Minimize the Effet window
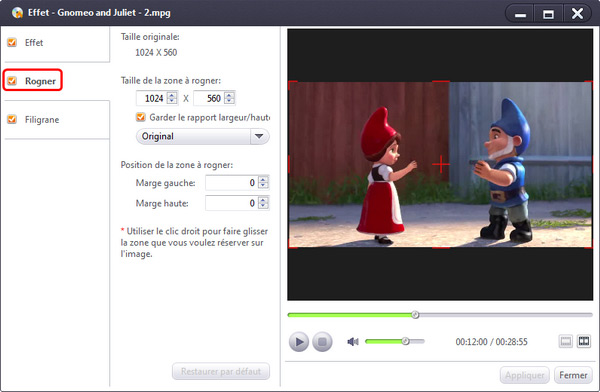The image size is (600, 392). click(x=520, y=14)
